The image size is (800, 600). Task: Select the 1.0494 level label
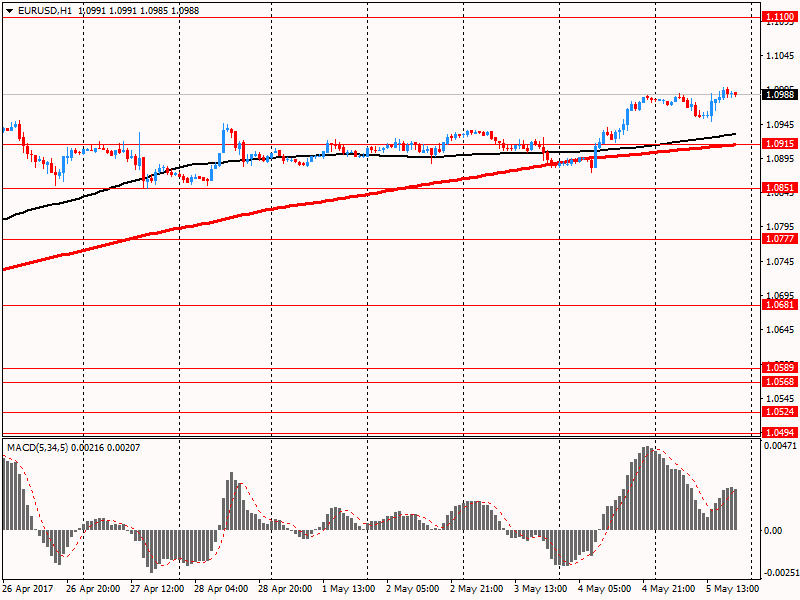click(x=780, y=433)
